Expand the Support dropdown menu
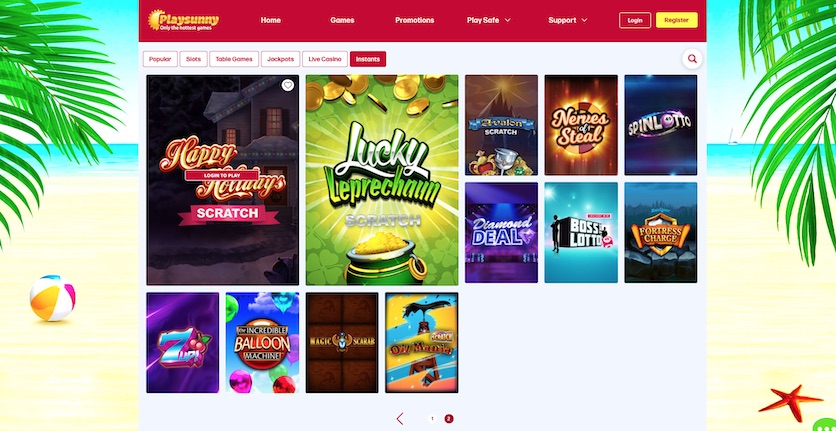Image resolution: width=836 pixels, height=431 pixels. (568, 20)
